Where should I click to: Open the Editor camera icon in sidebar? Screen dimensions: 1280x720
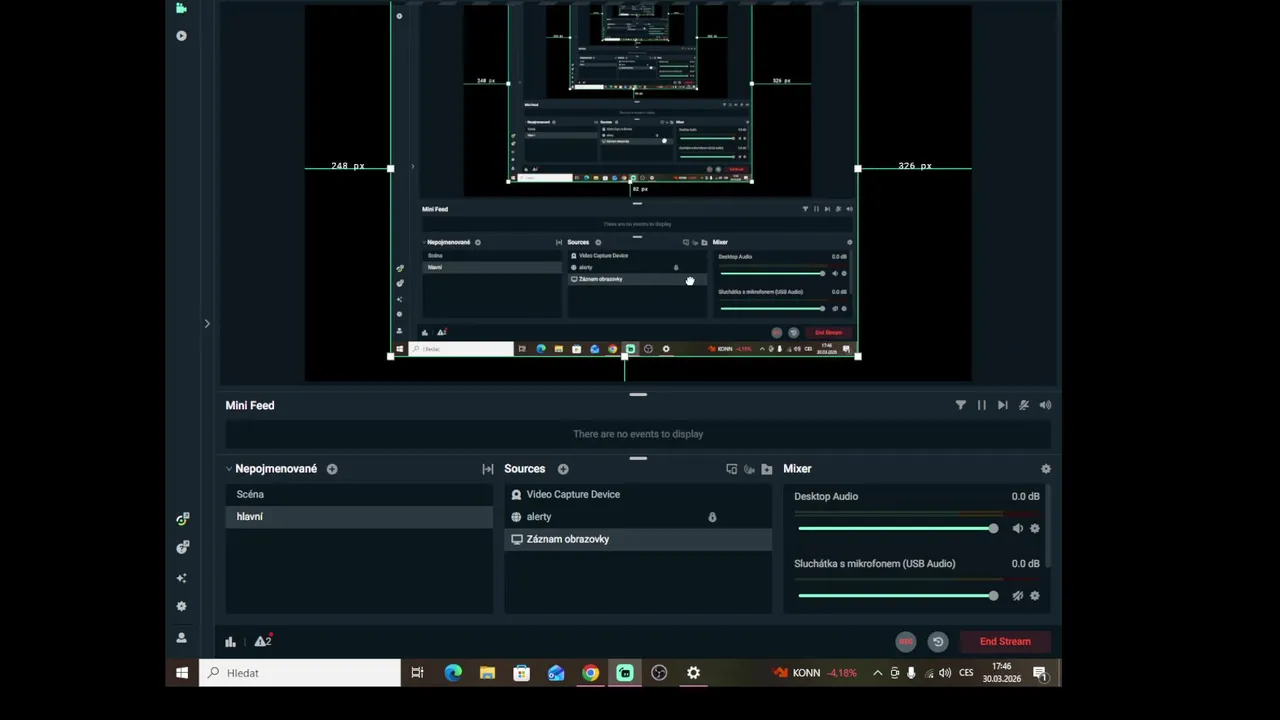tap(181, 8)
